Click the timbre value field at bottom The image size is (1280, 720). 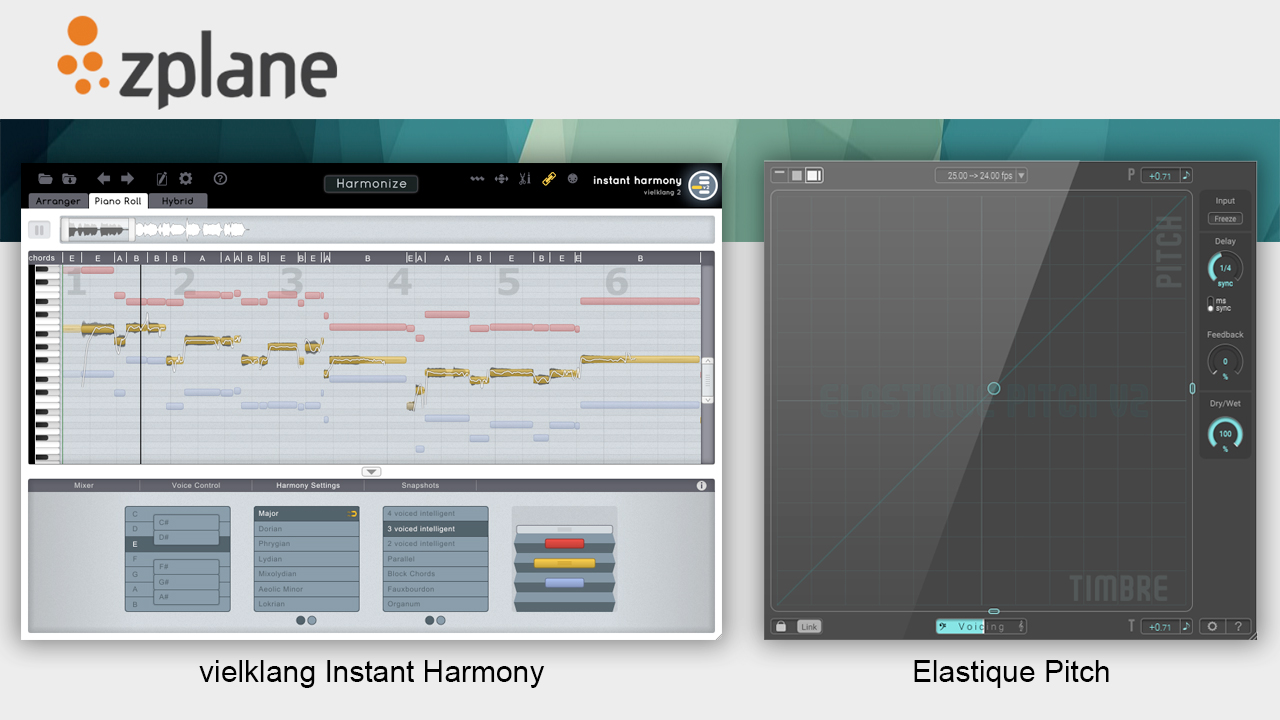1160,627
